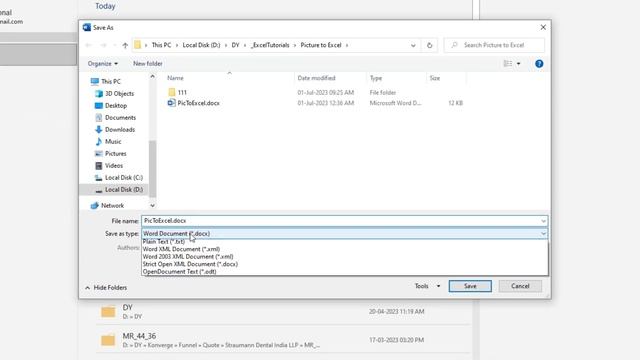Click Hide Folders
The width and height of the screenshot is (640, 360).
pos(106,288)
